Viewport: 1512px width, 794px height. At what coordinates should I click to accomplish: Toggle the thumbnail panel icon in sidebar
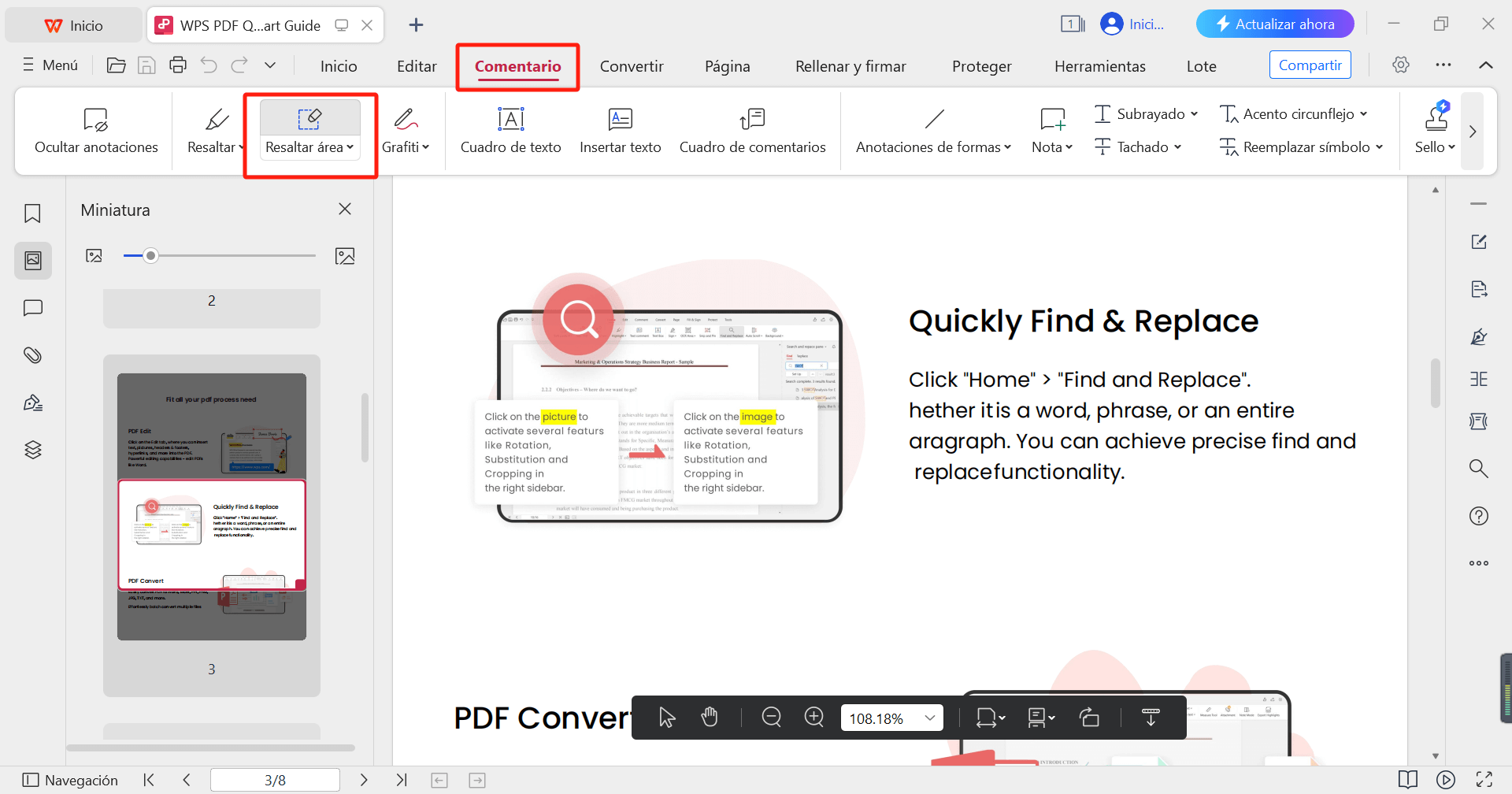point(33,261)
